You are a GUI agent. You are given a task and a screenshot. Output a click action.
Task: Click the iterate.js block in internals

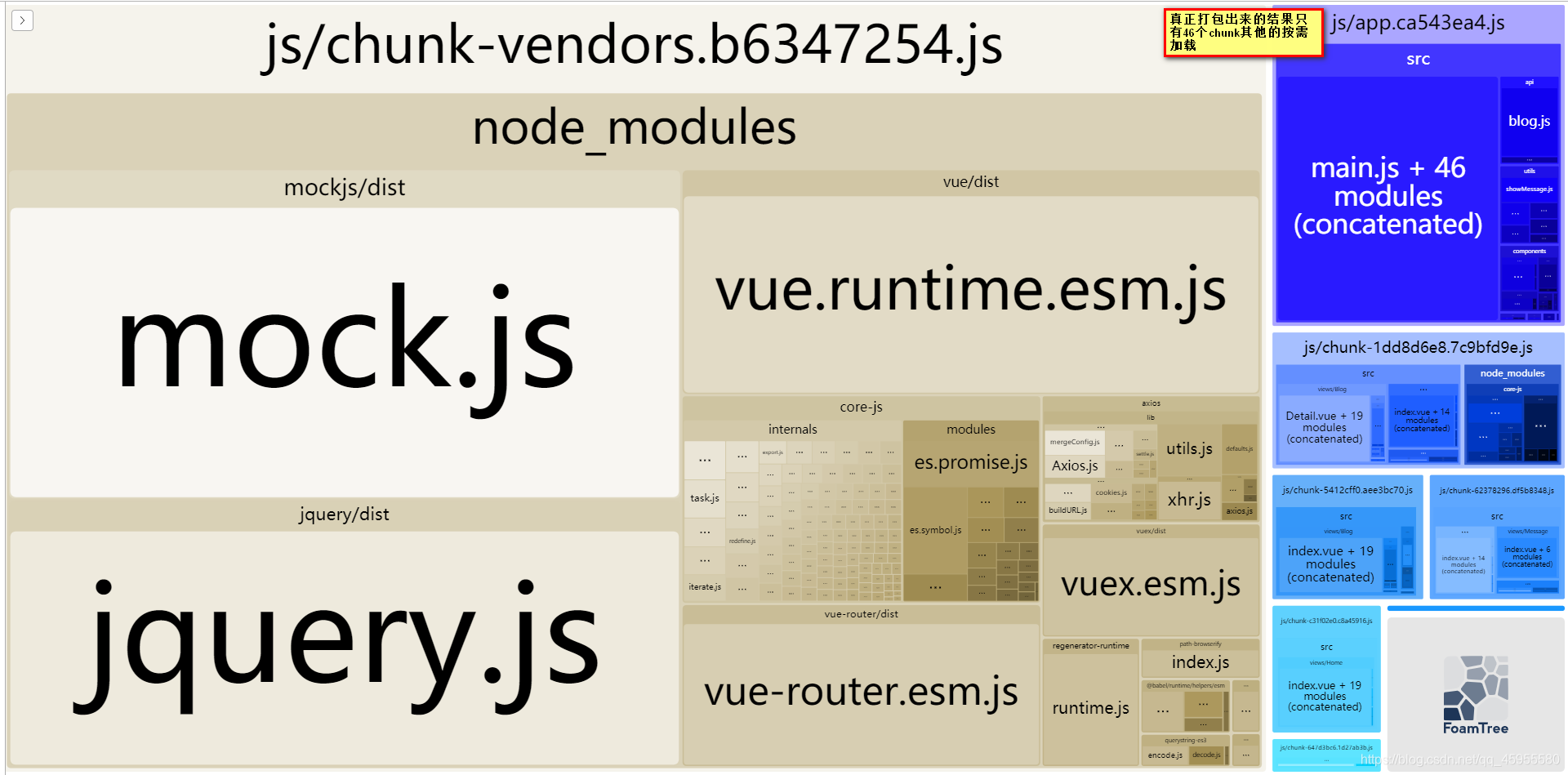pyautogui.click(x=704, y=587)
